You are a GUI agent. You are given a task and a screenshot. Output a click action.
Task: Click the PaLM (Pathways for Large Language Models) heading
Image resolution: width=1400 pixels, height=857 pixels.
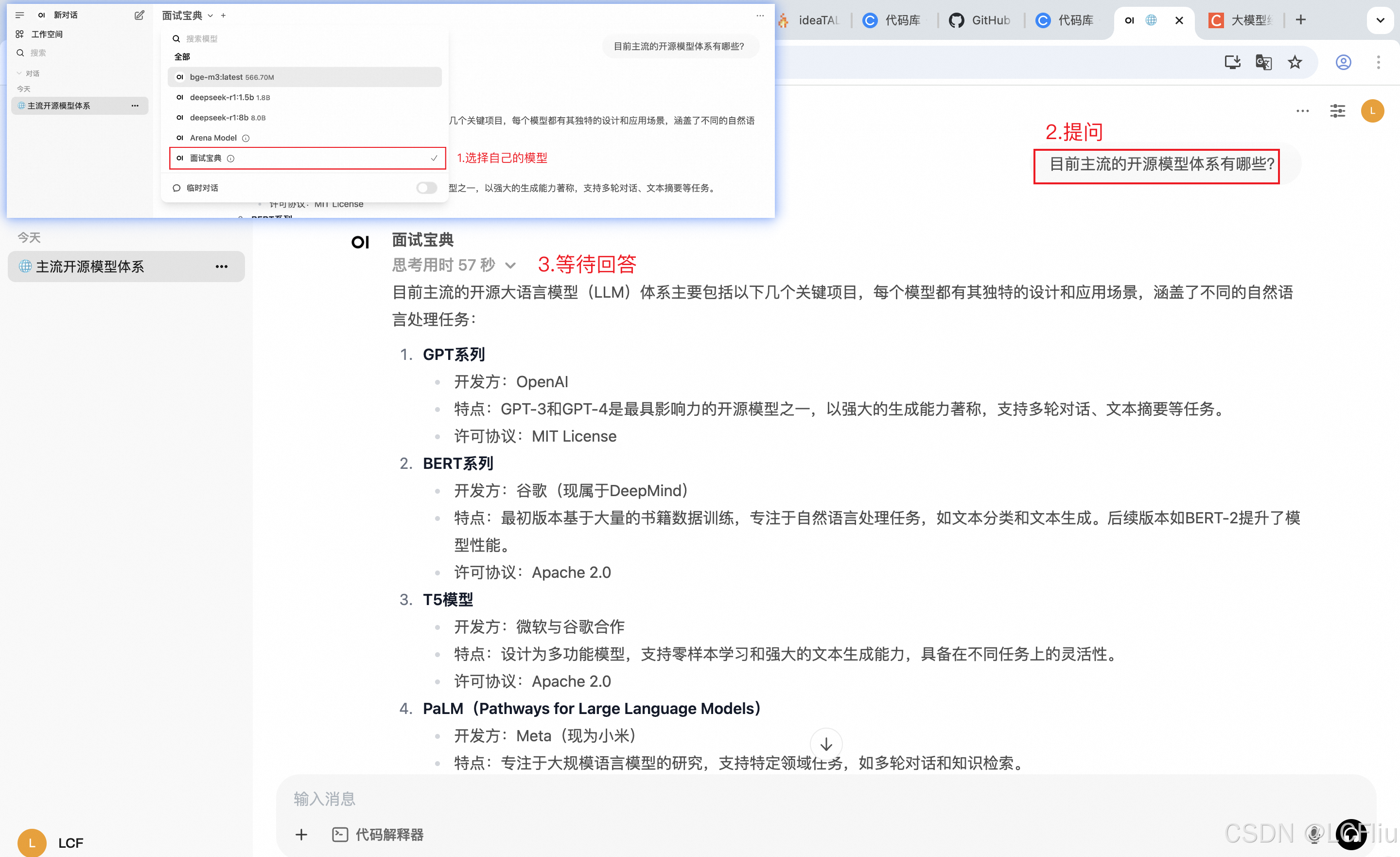coord(592,709)
